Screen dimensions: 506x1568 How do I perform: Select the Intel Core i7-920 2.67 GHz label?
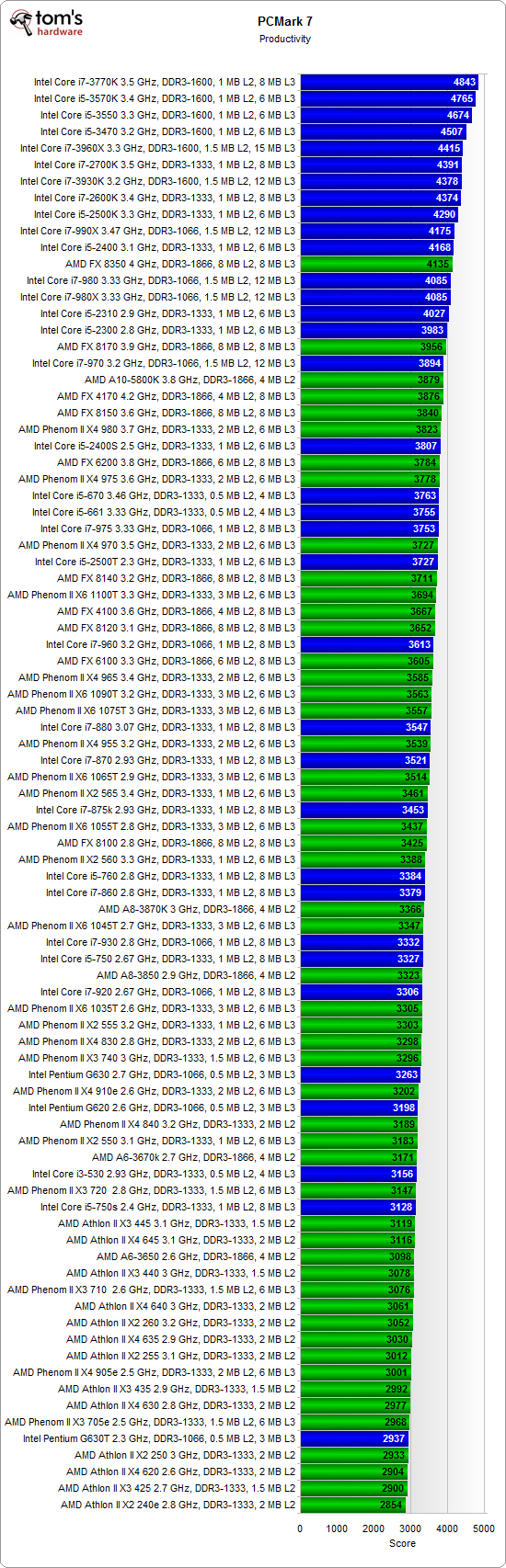coord(167,992)
